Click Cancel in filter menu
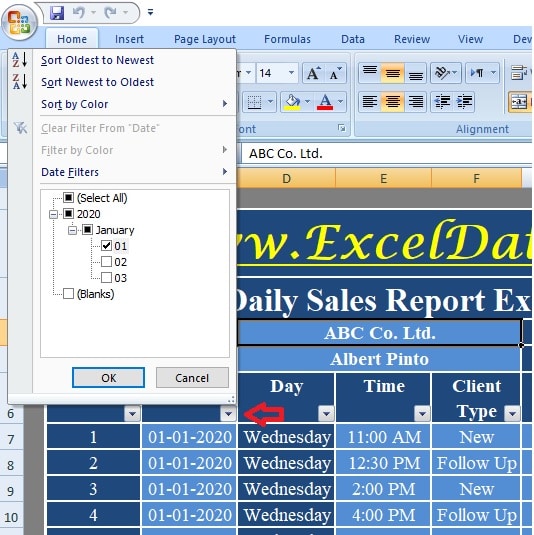Screen dimensions: 534x535 click(x=192, y=378)
